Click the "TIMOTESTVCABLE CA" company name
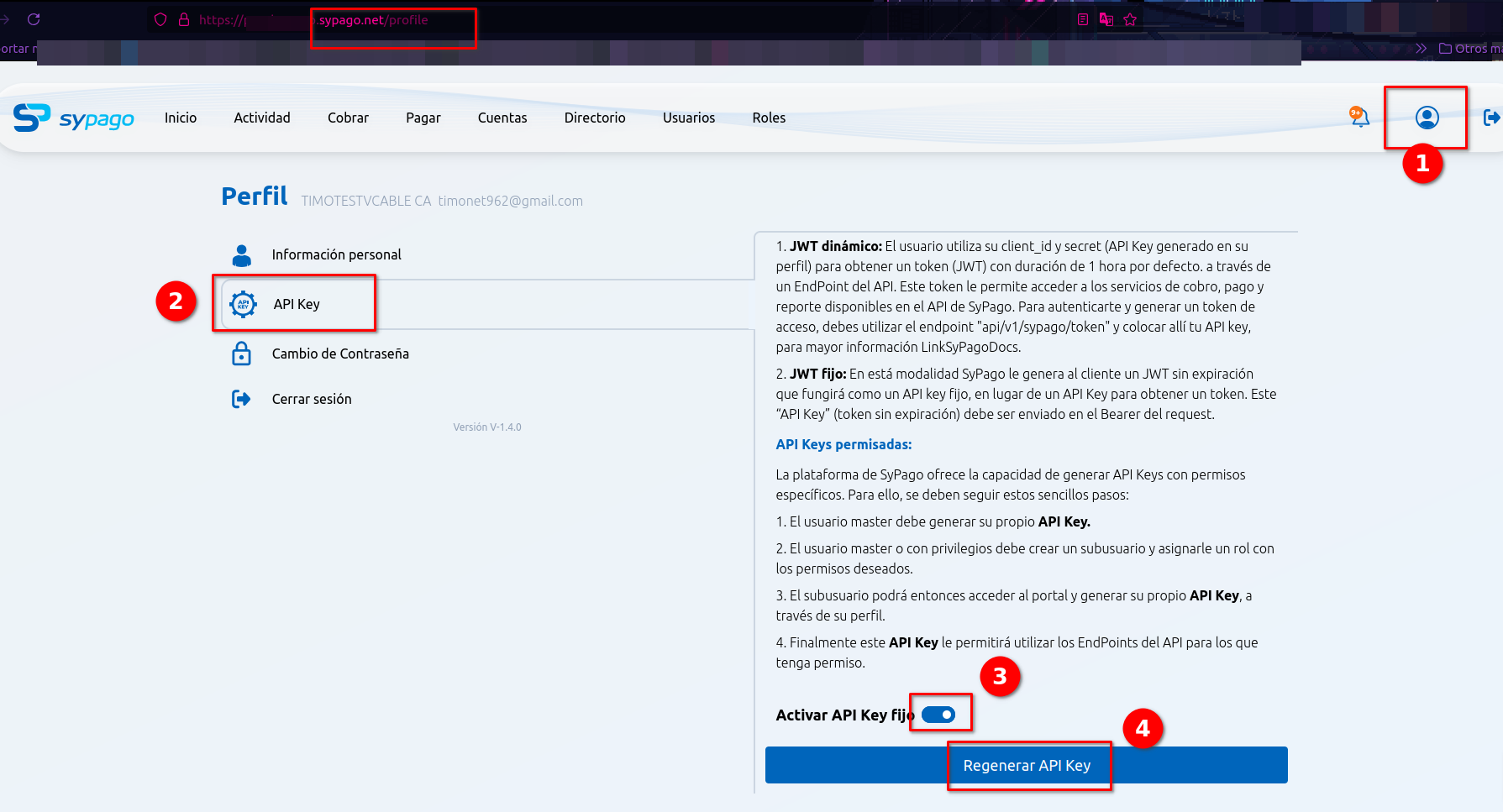This screenshot has width=1503, height=812. [366, 201]
